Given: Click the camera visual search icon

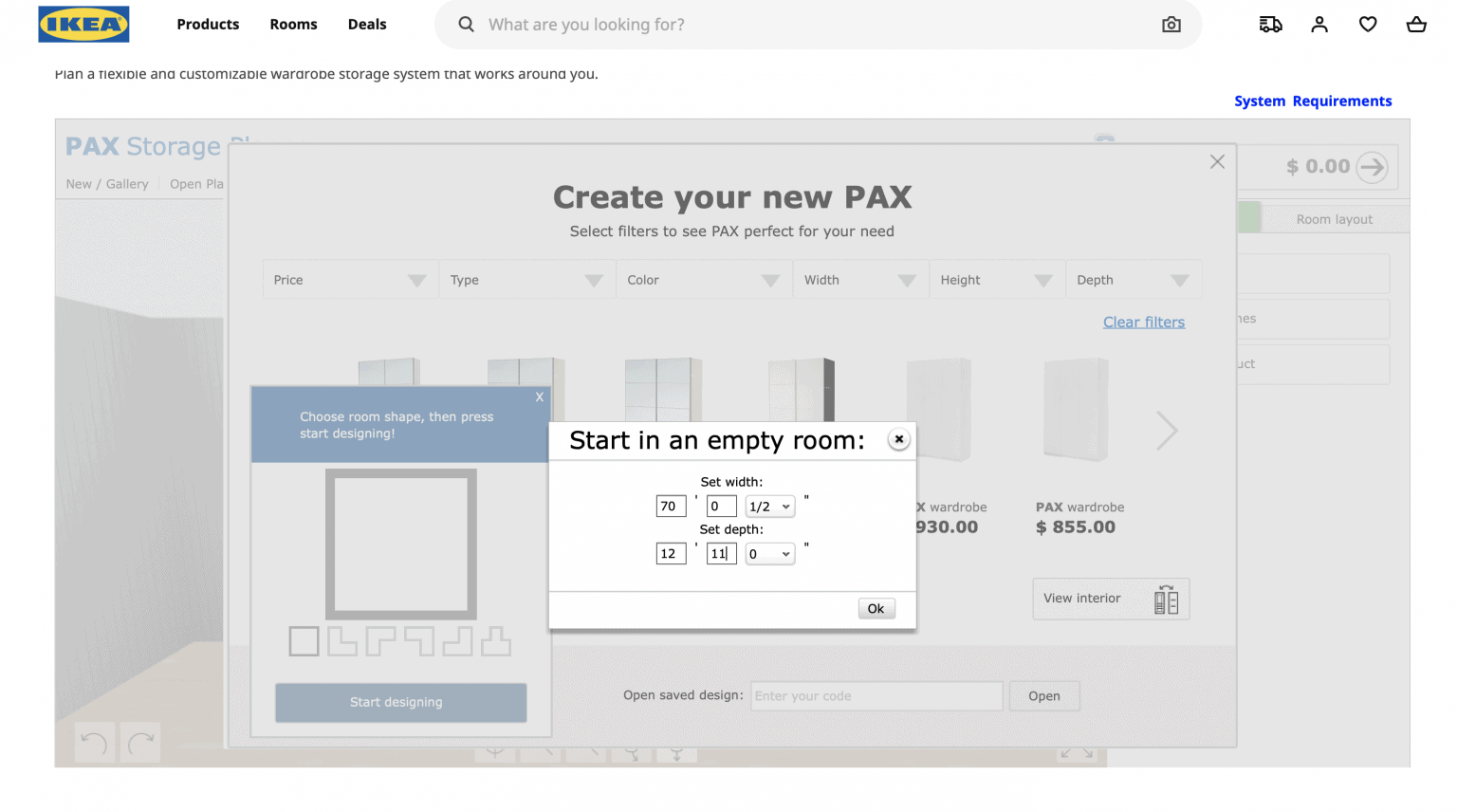Looking at the screenshot, I should (x=1171, y=24).
